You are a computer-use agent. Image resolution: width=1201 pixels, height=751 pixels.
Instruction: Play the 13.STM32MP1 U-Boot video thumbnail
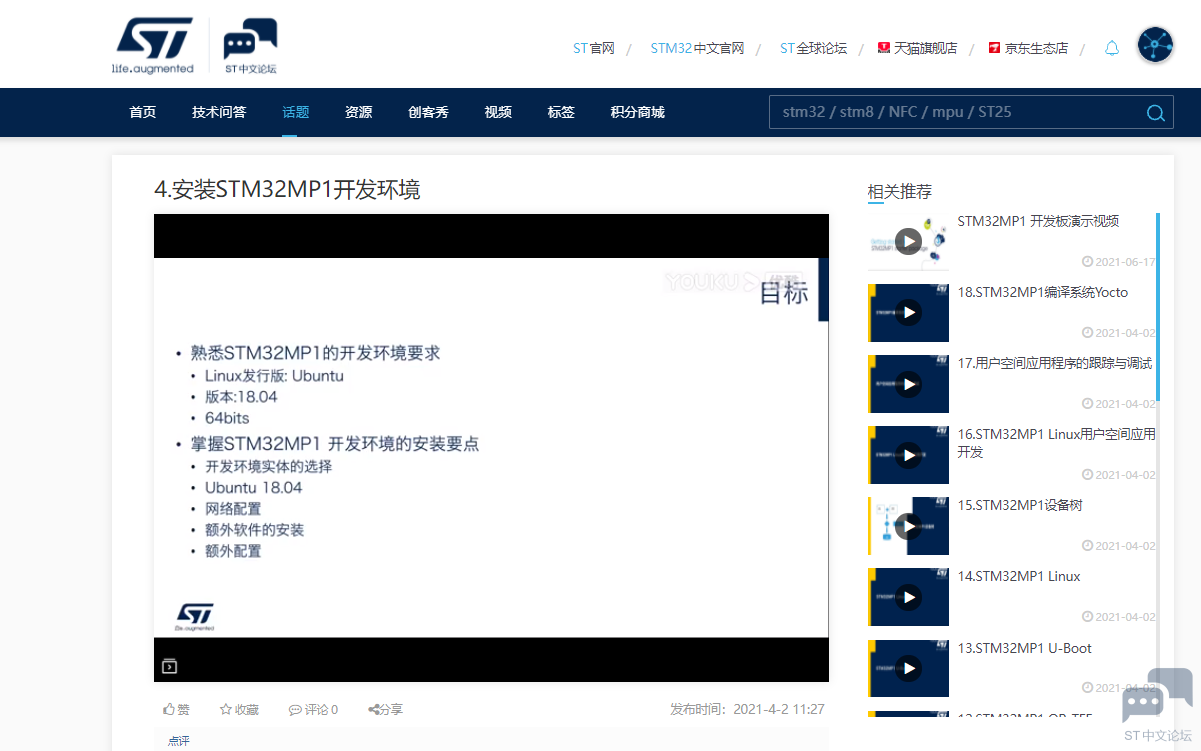coord(908,668)
